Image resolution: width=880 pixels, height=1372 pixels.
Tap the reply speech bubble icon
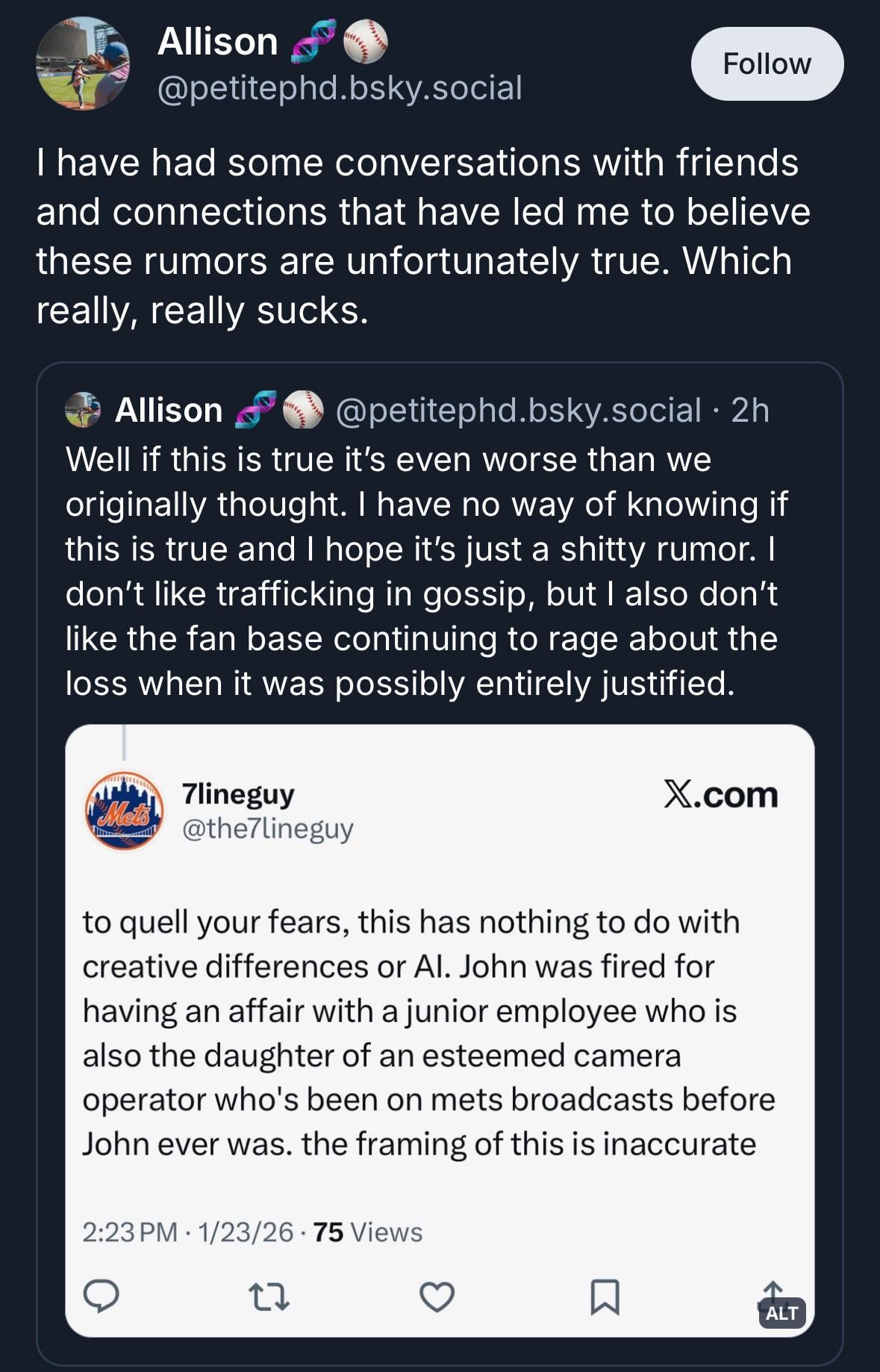(x=101, y=1296)
